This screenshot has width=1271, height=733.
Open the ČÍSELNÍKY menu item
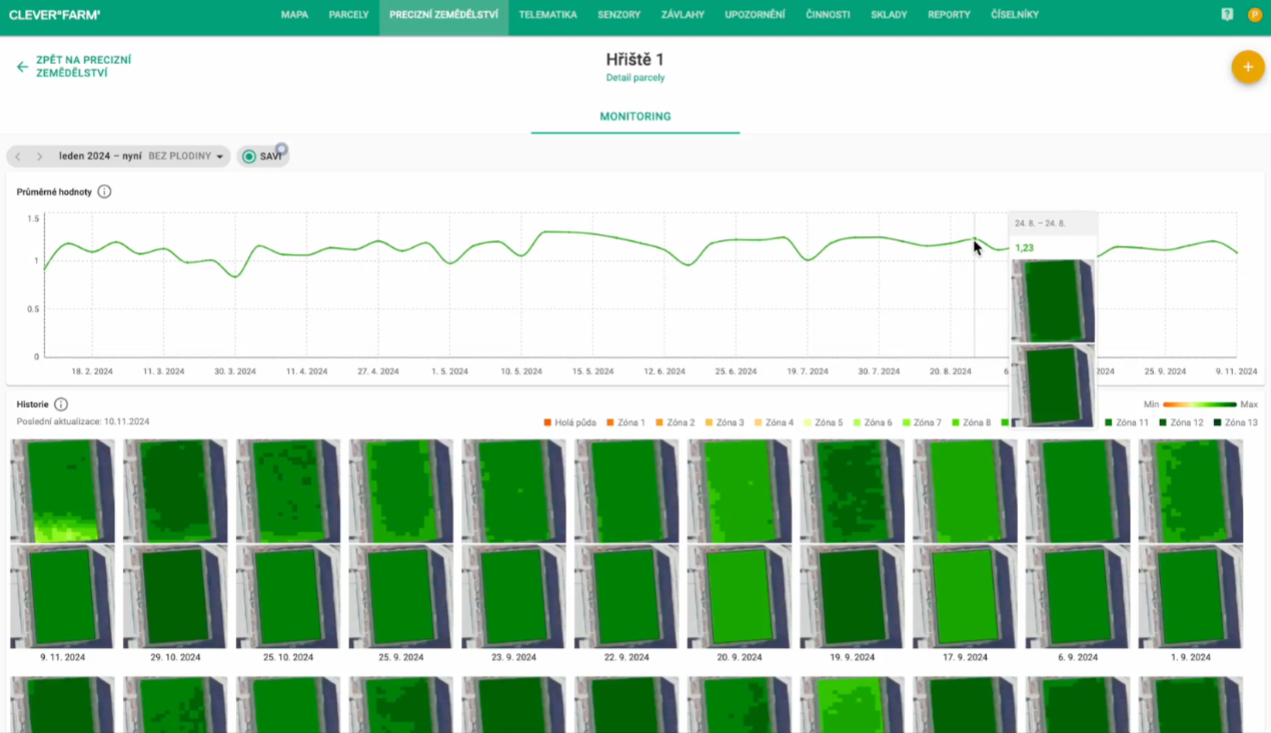(1015, 15)
